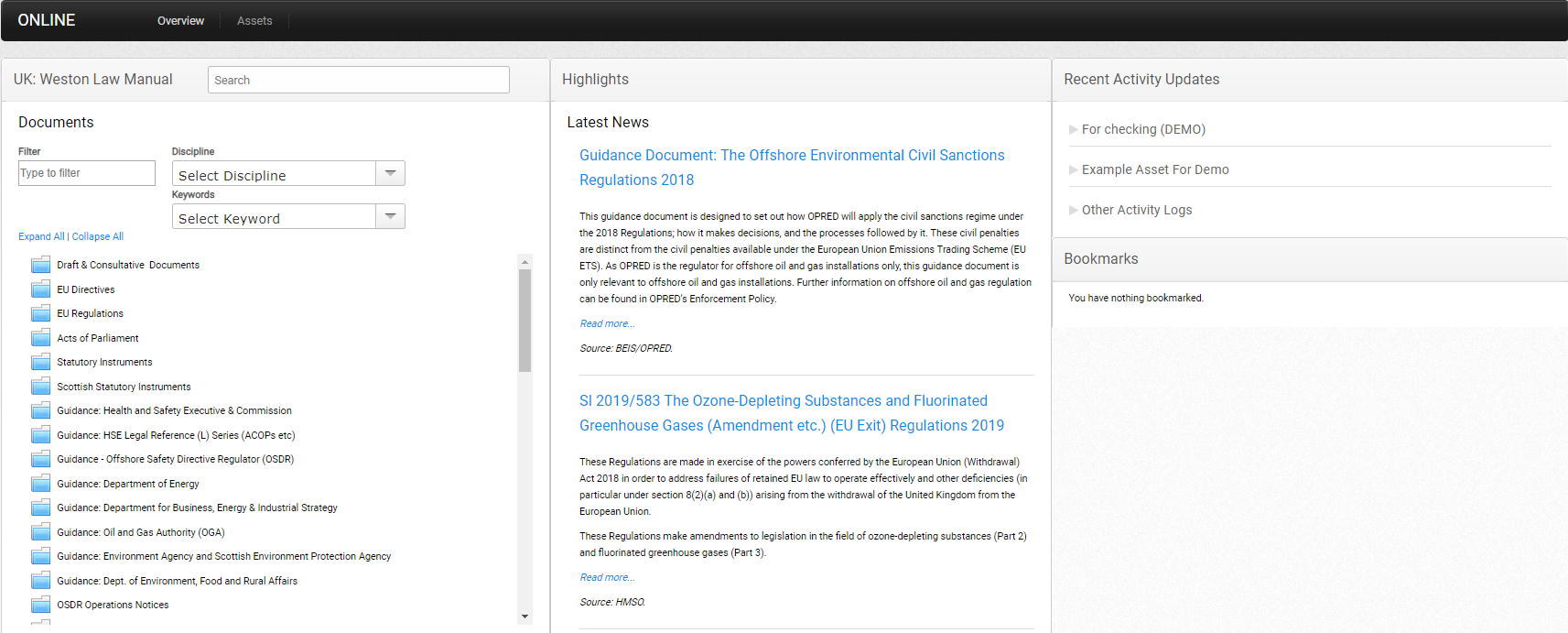Viewport: 1568px width, 633px height.
Task: Click the documents list scrollbar down arrow
Action: click(524, 617)
